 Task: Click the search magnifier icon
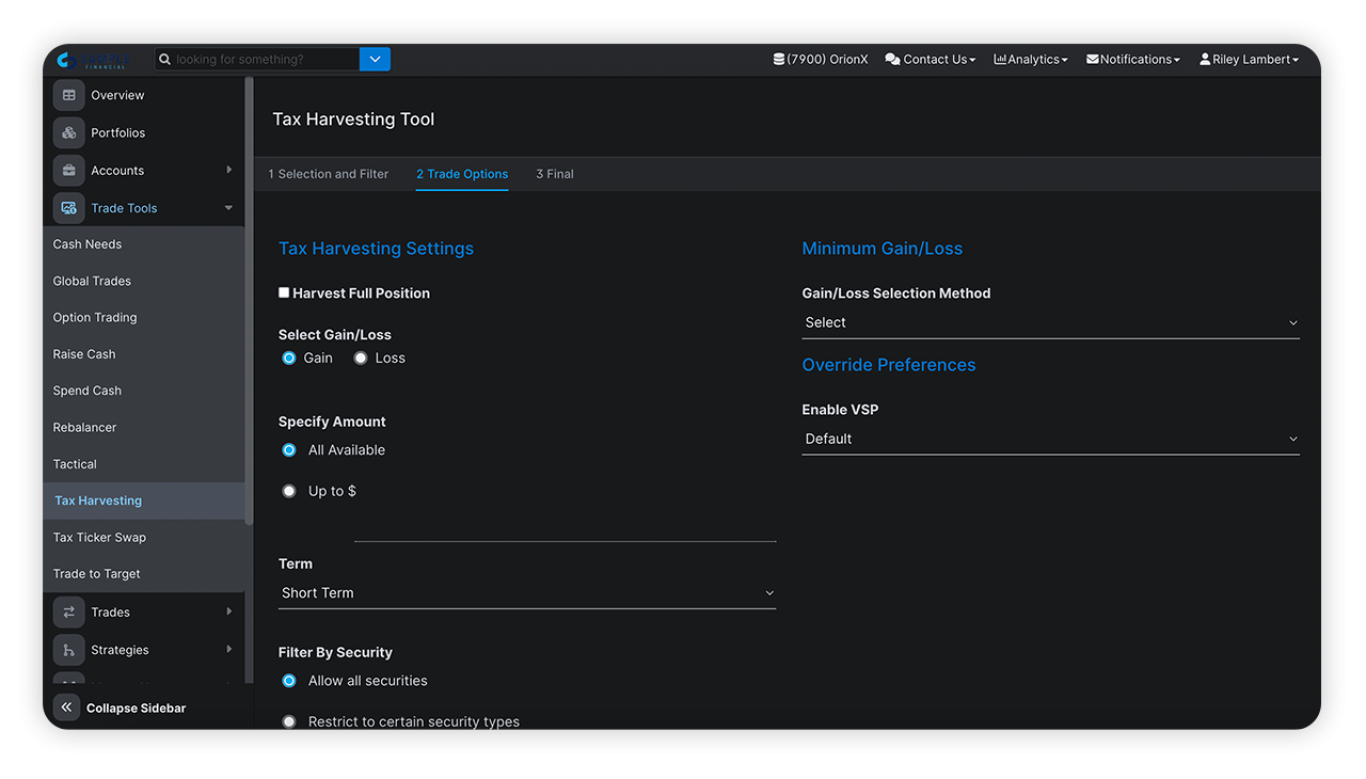tap(166, 59)
